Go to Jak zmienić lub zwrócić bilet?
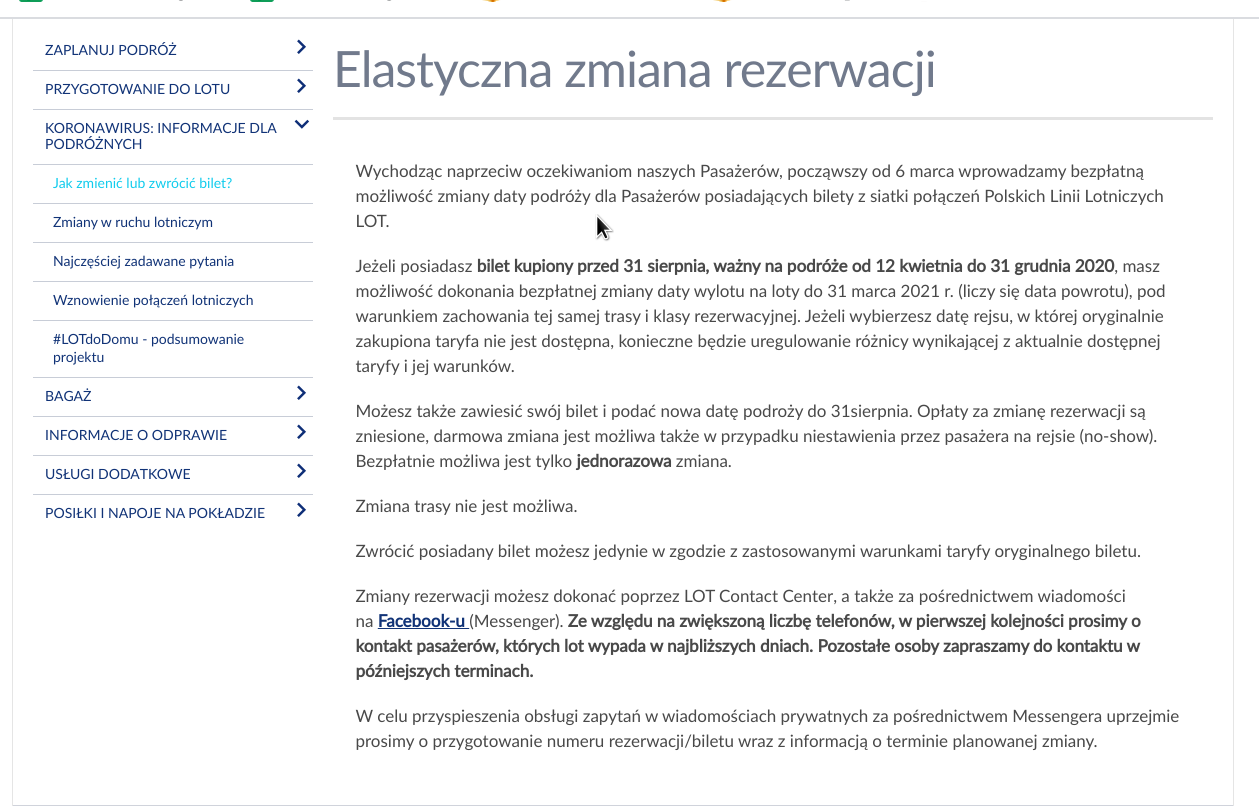 (x=142, y=184)
